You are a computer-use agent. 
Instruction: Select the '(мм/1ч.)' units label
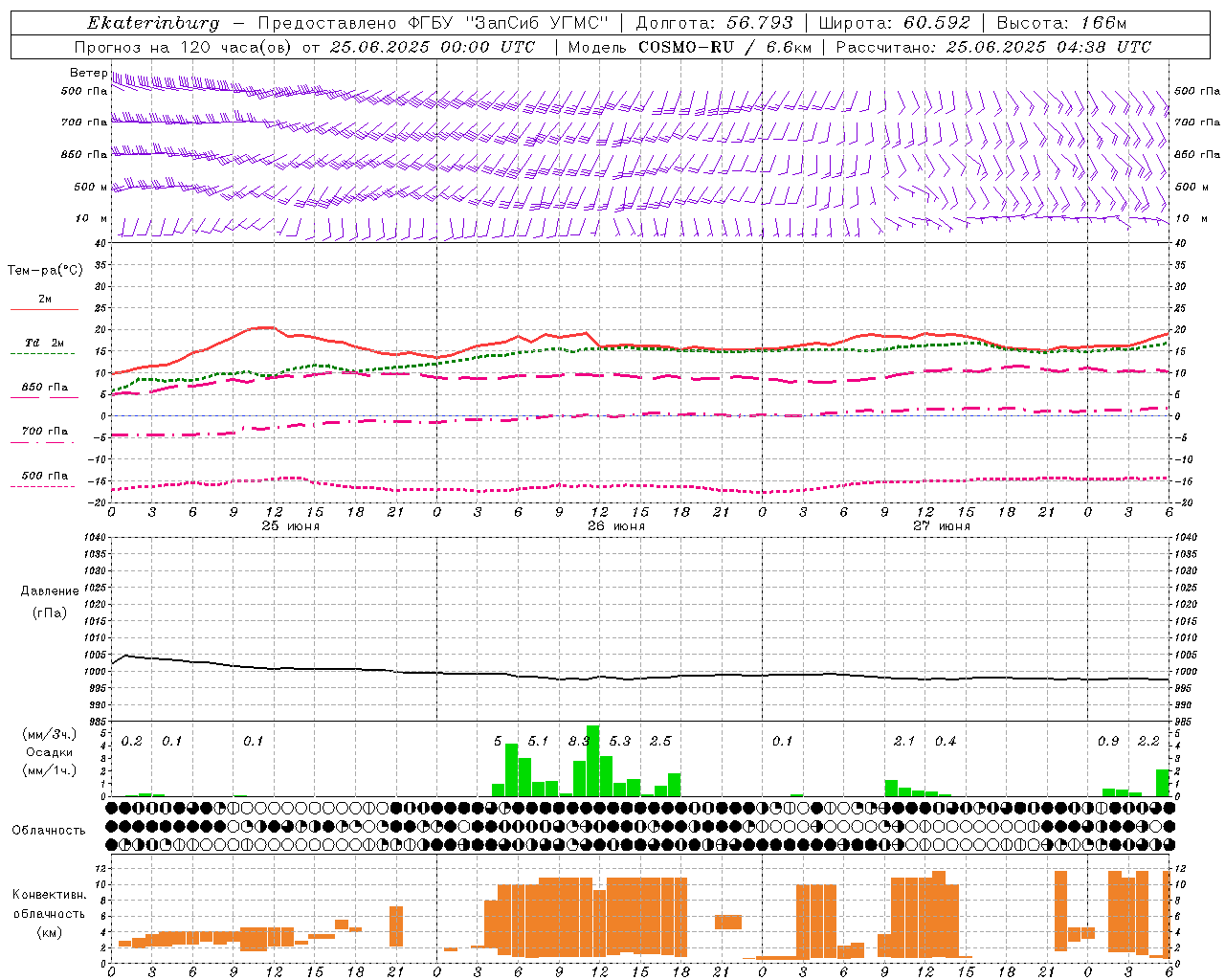click(50, 770)
